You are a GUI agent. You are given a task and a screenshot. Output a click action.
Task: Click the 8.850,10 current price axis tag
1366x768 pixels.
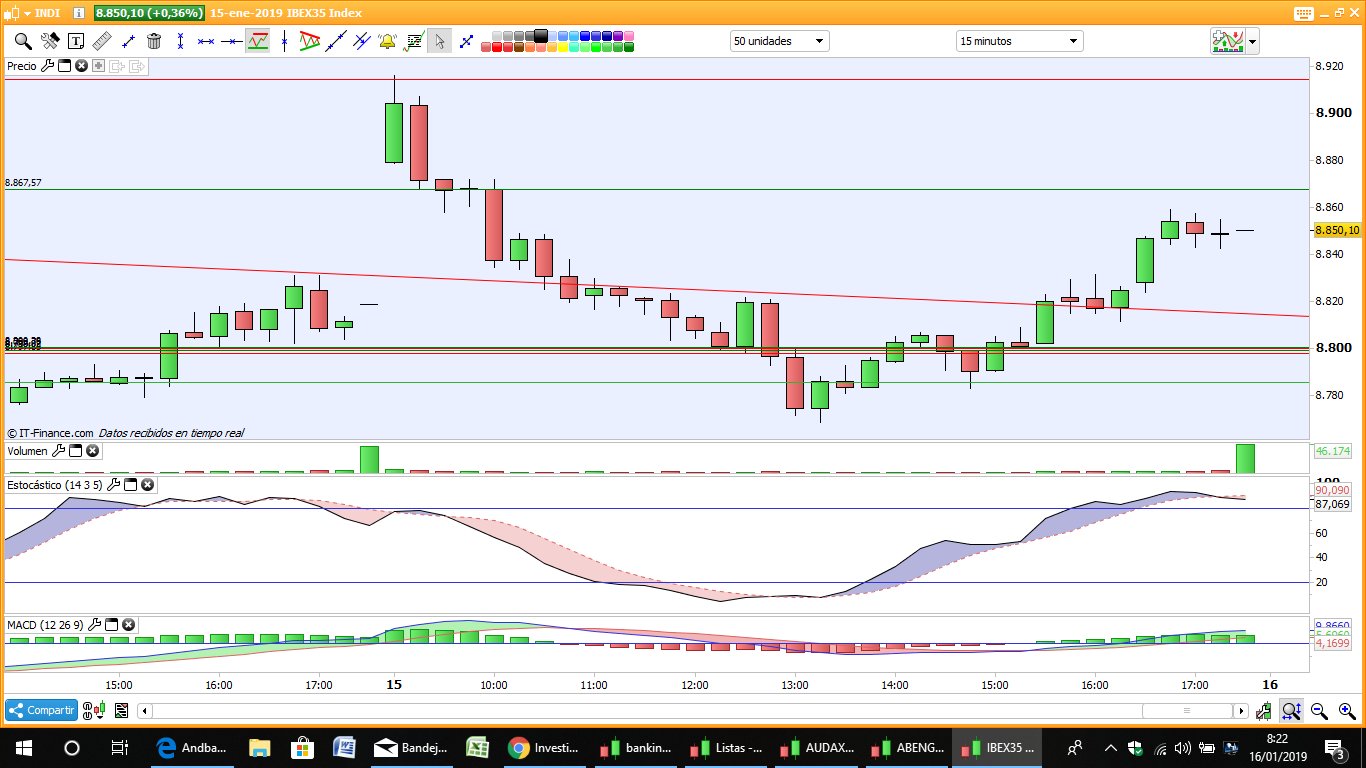1337,230
